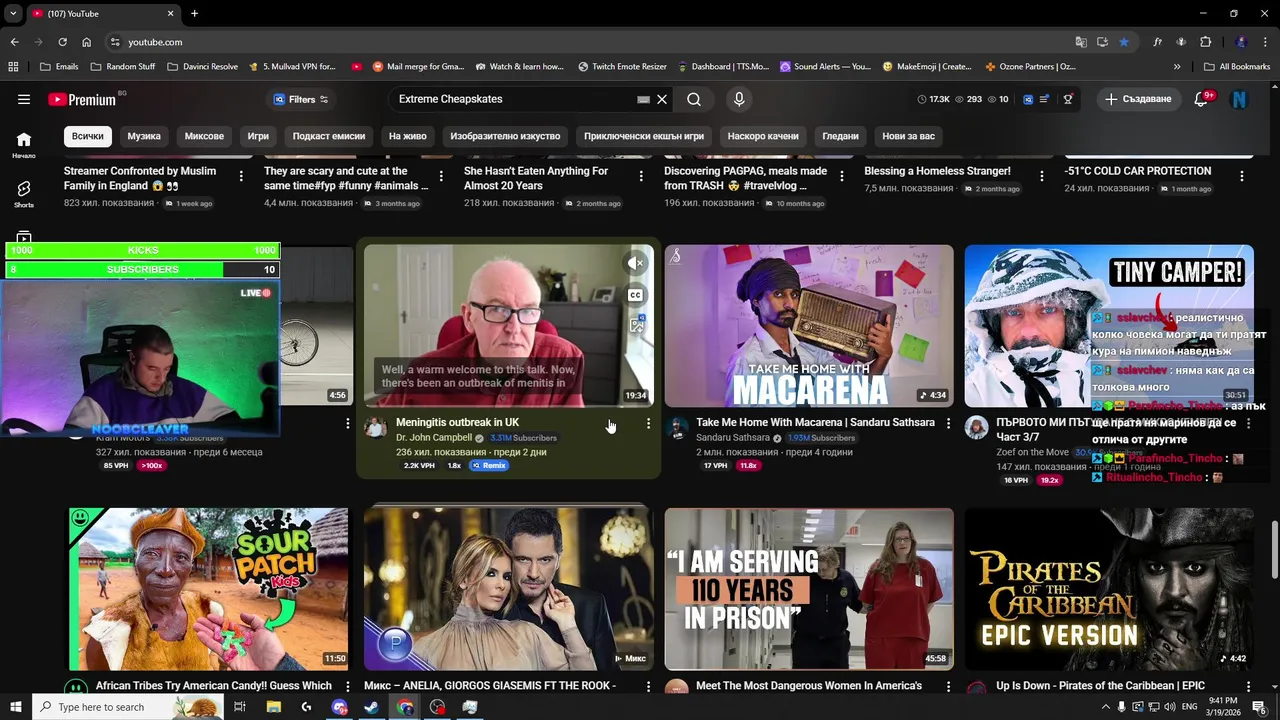Open more options for Discovering PAGPAG video

pos(841,176)
